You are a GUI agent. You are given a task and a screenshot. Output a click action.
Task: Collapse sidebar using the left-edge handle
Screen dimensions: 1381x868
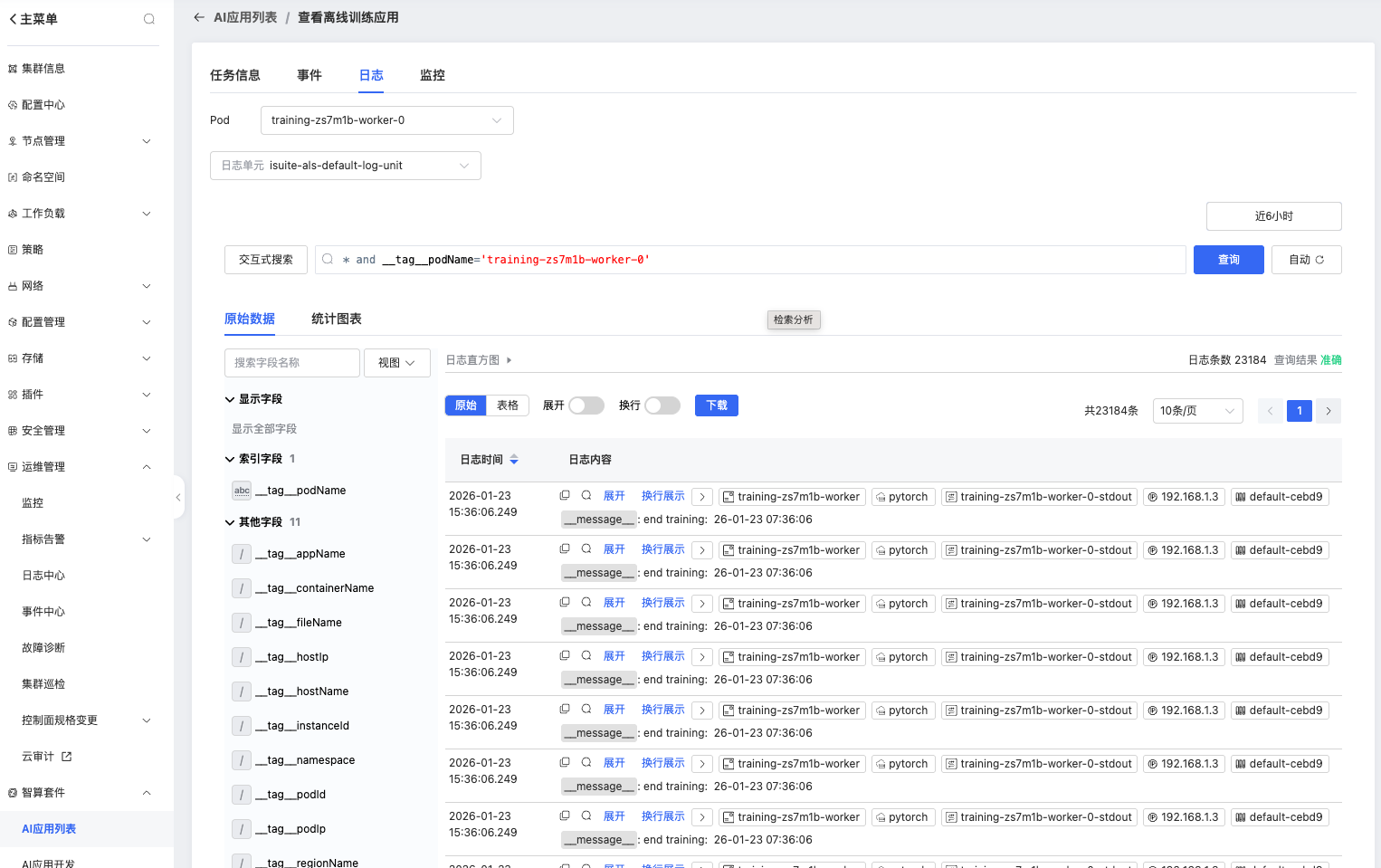coord(178,497)
